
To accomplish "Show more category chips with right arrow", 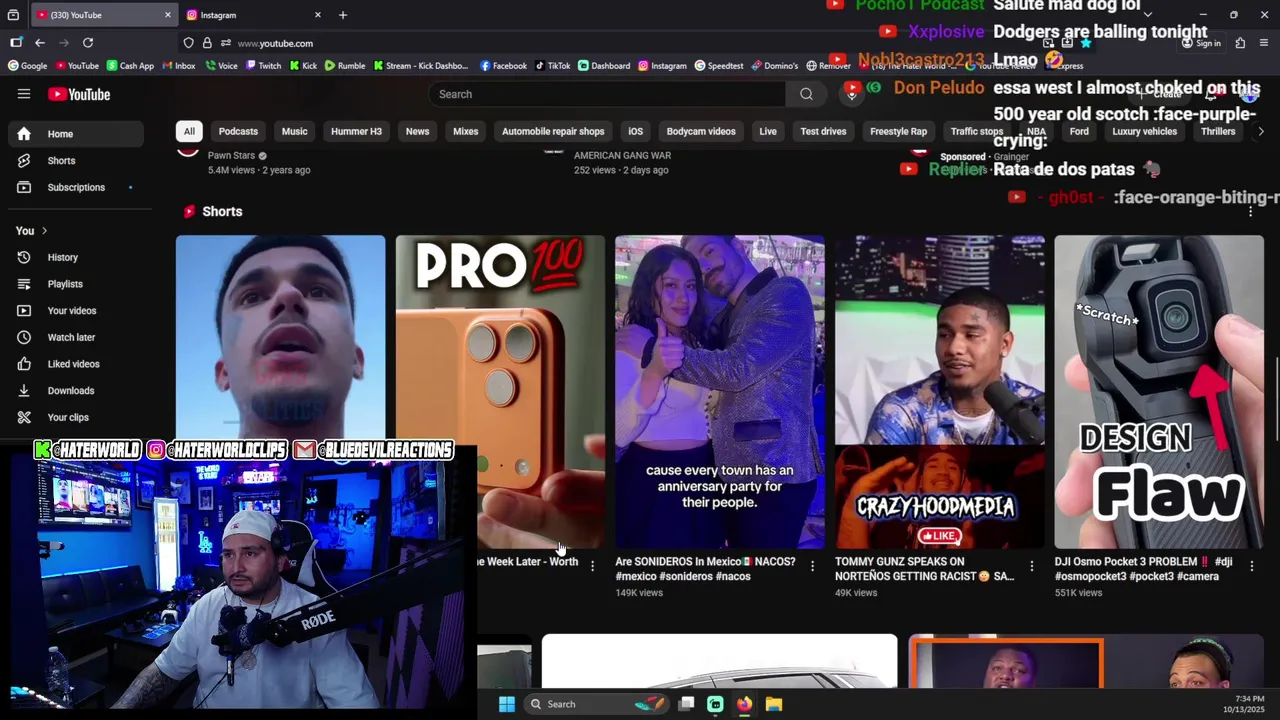I will pos(1260,131).
